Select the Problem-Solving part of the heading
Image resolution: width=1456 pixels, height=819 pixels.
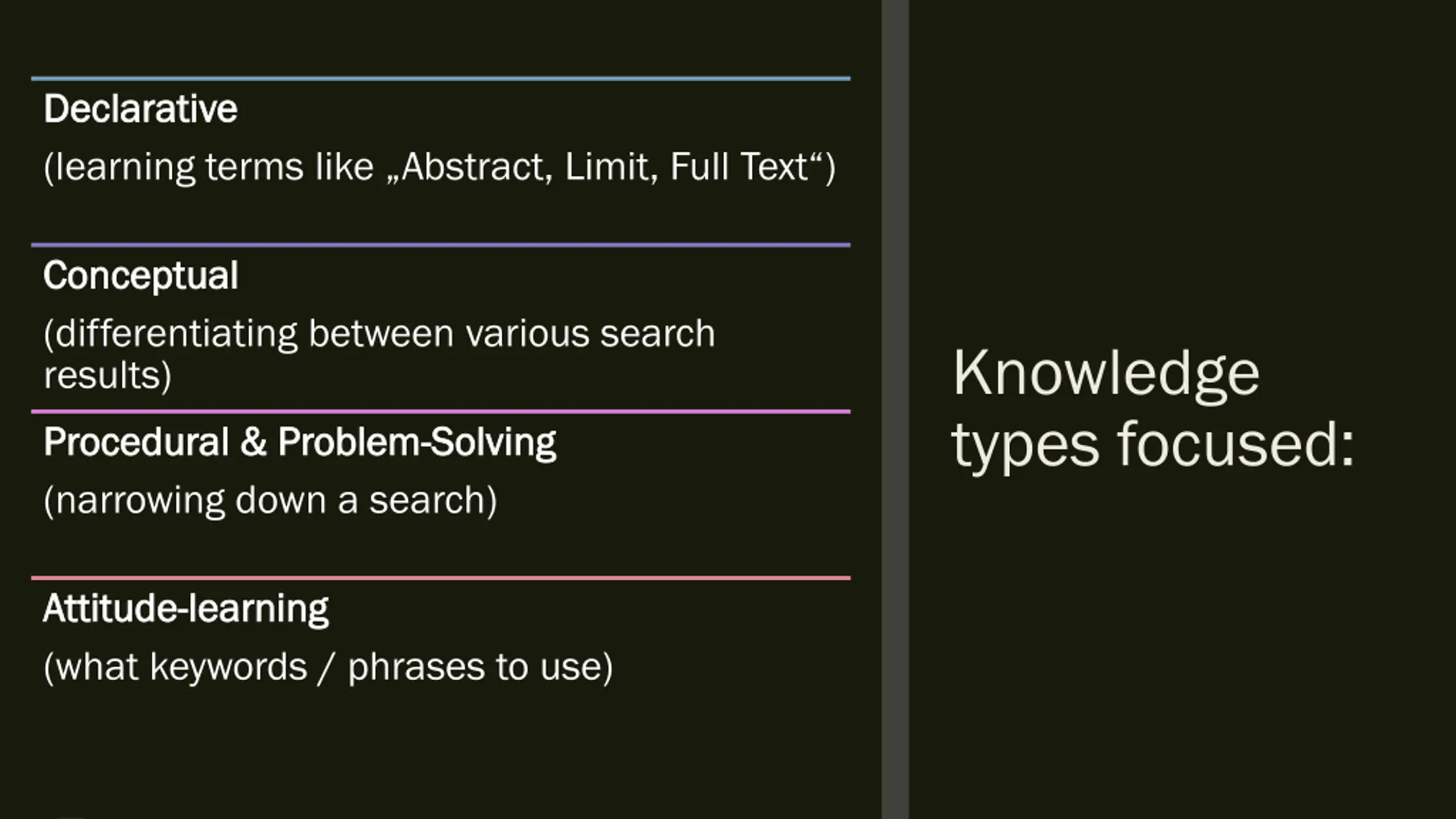tap(417, 442)
